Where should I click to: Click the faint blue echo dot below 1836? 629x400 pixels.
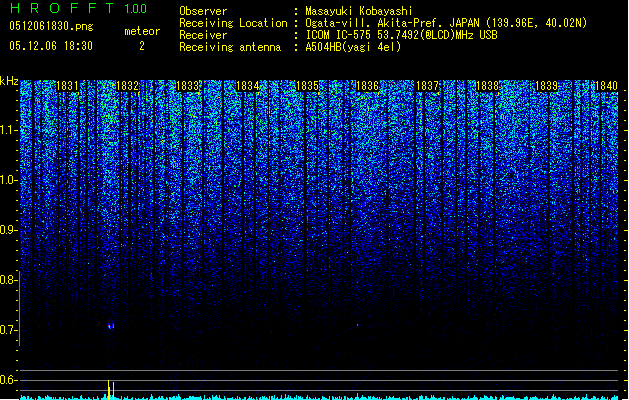tap(357, 325)
